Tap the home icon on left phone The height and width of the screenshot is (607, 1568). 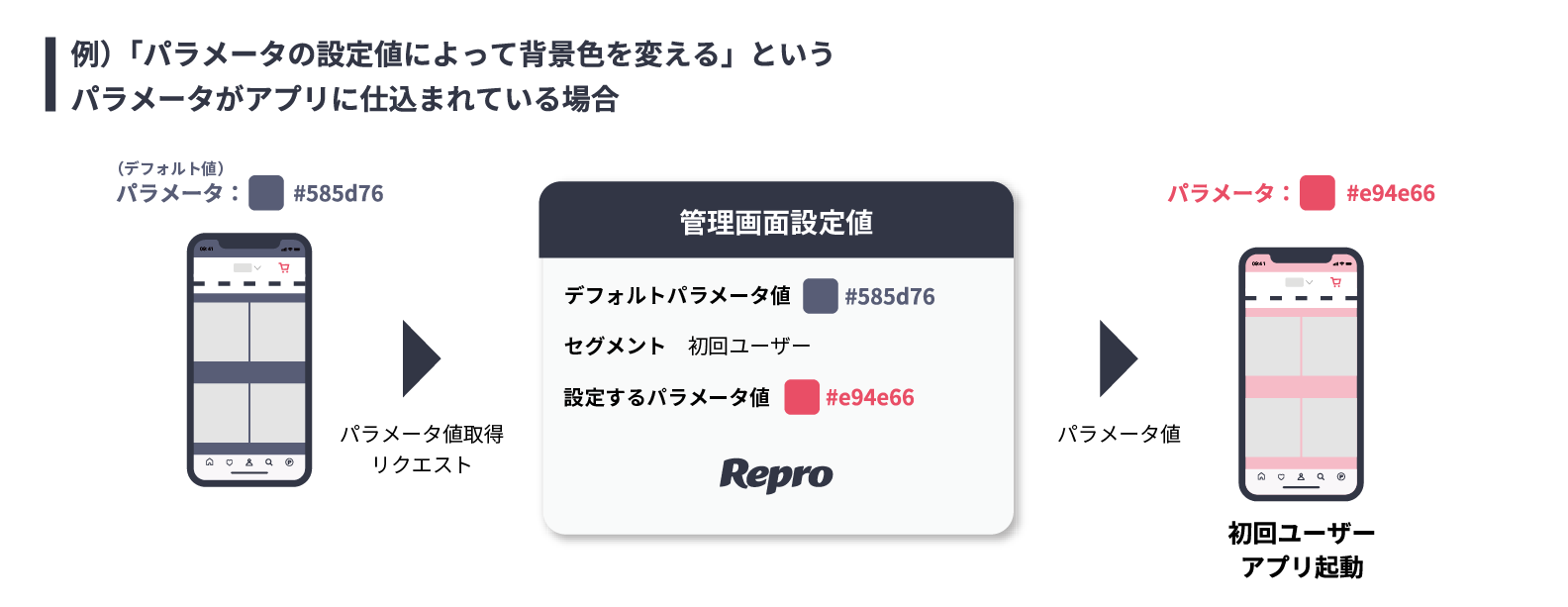tap(209, 461)
